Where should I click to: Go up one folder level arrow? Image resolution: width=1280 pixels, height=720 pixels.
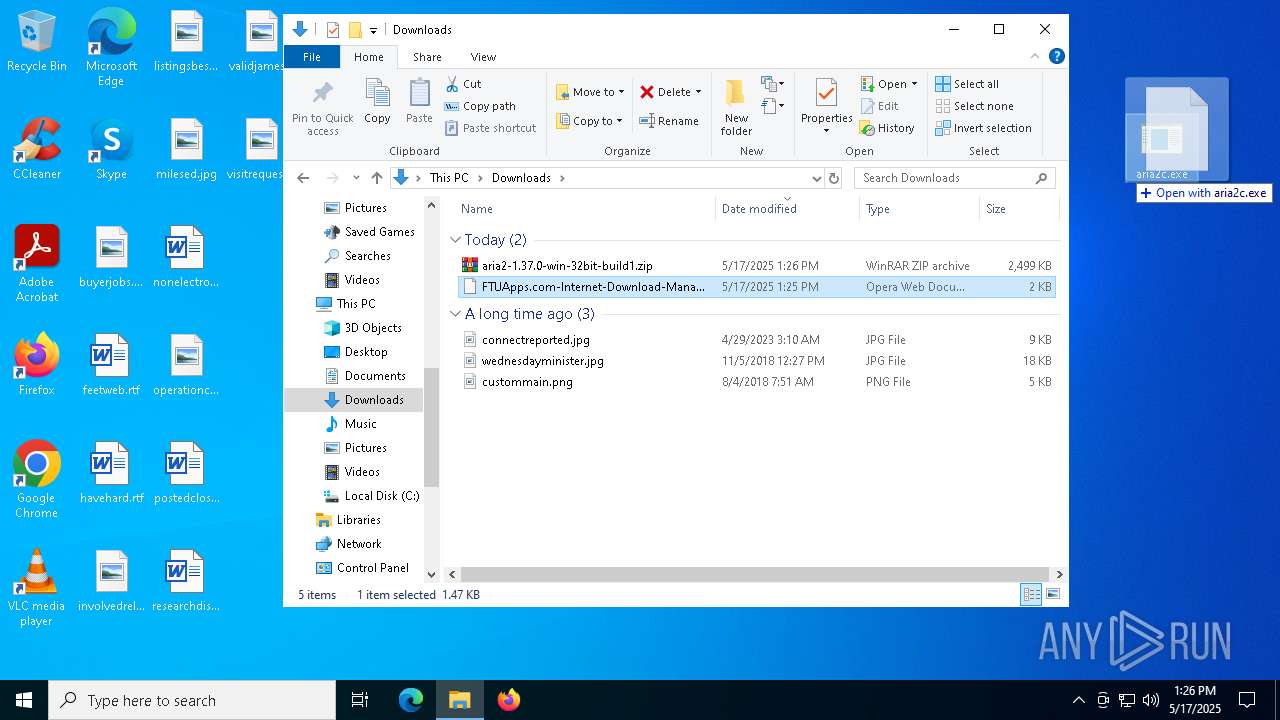(x=376, y=178)
